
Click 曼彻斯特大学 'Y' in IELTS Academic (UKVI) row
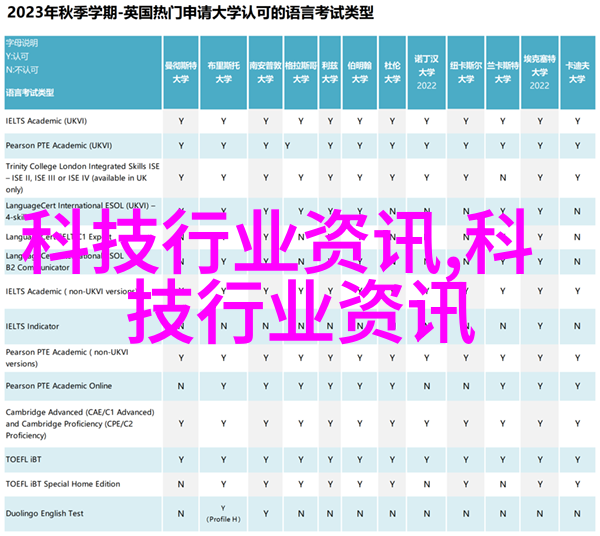point(181,121)
